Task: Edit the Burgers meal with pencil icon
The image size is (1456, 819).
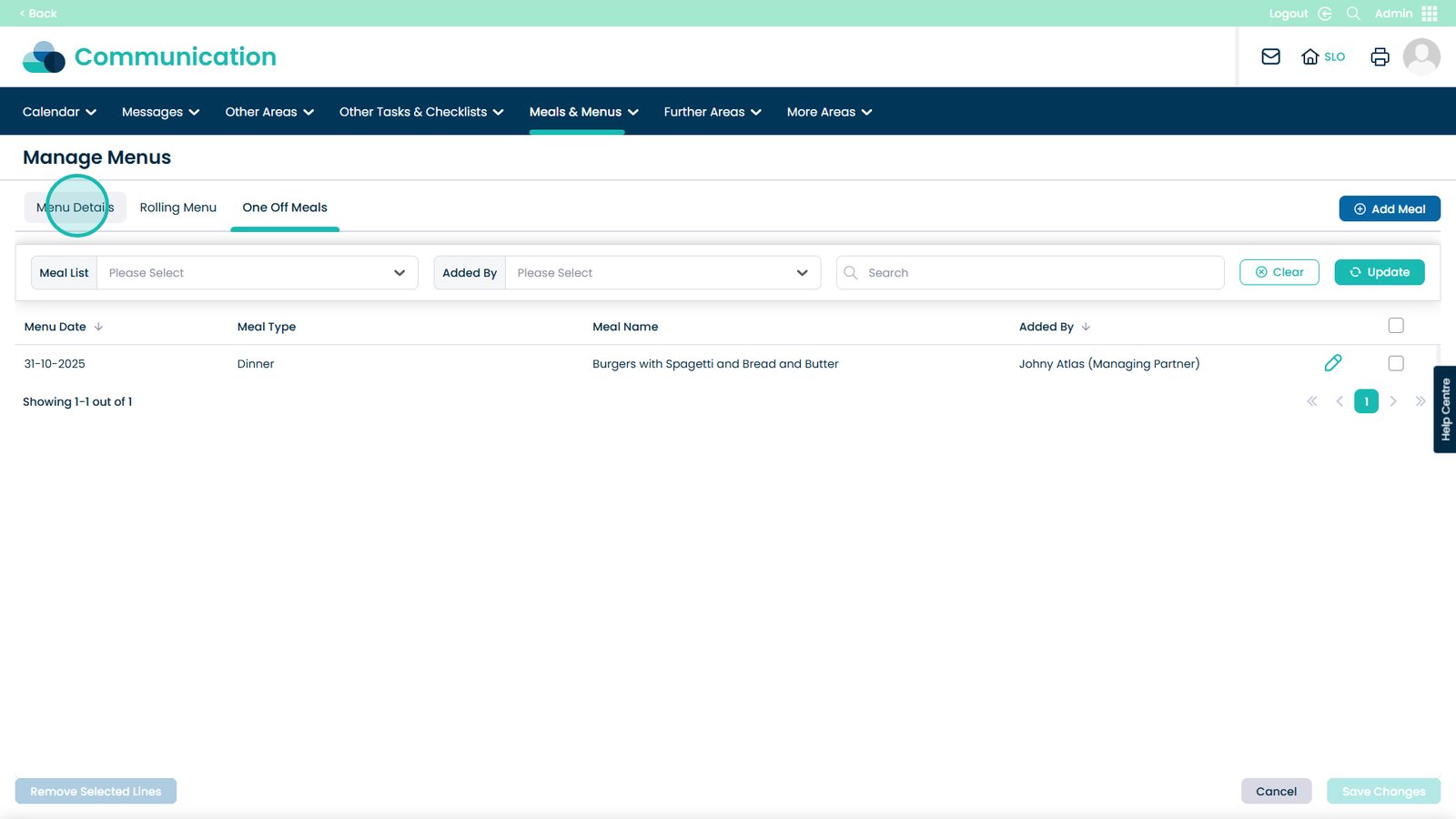Action: 1332,363
